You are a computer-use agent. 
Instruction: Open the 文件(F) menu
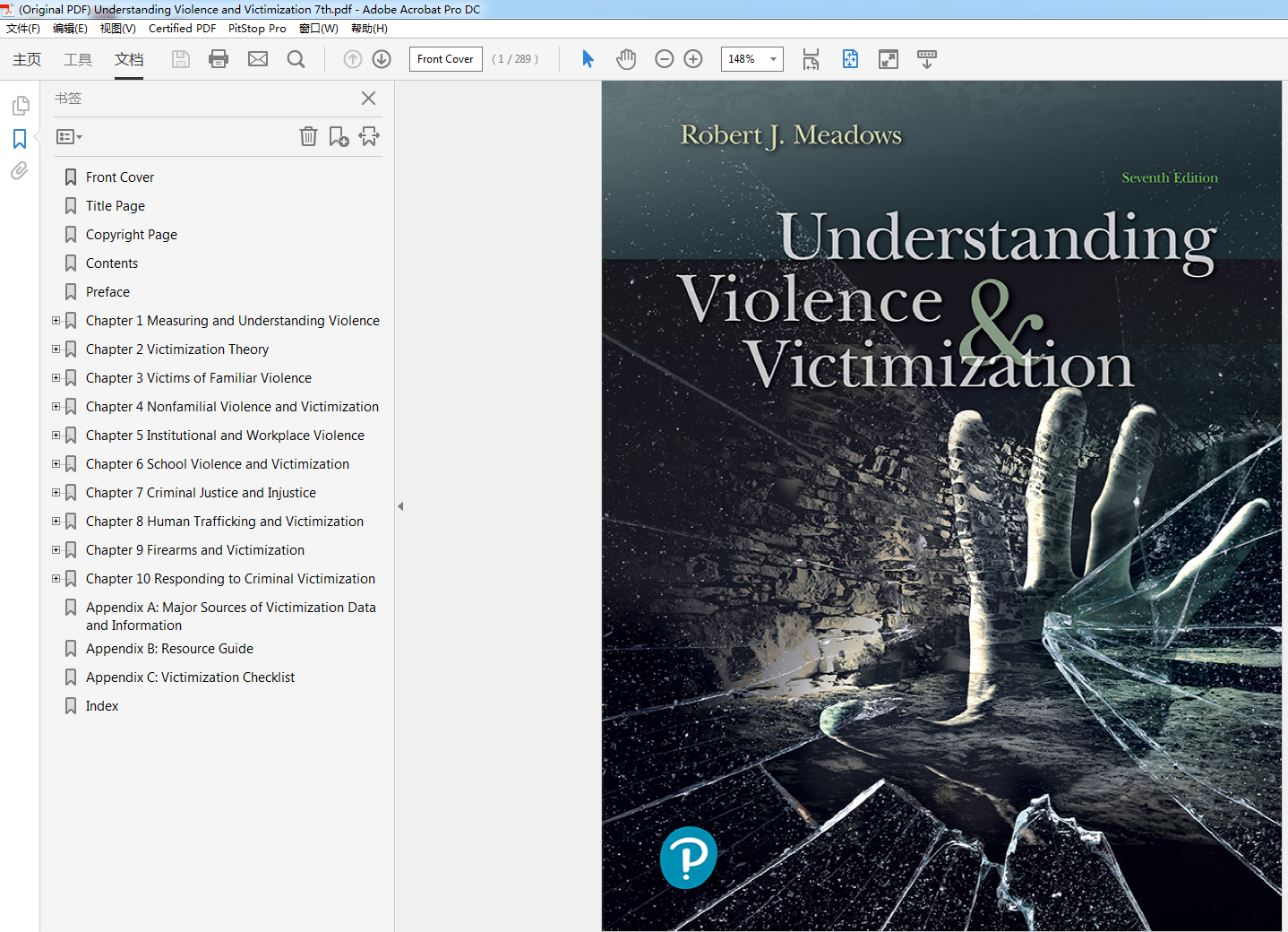[23, 29]
